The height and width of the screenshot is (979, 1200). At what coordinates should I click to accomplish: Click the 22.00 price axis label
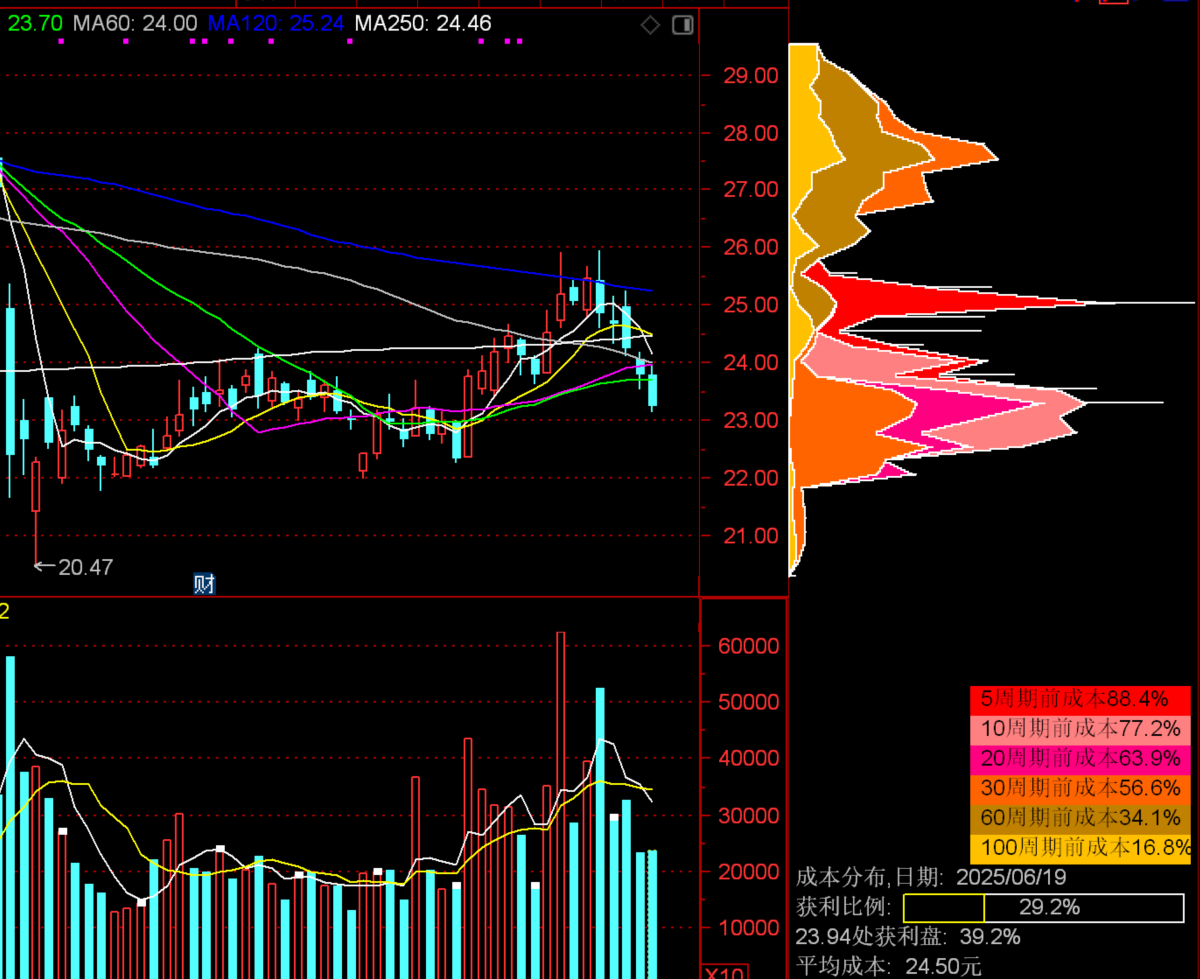[751, 478]
